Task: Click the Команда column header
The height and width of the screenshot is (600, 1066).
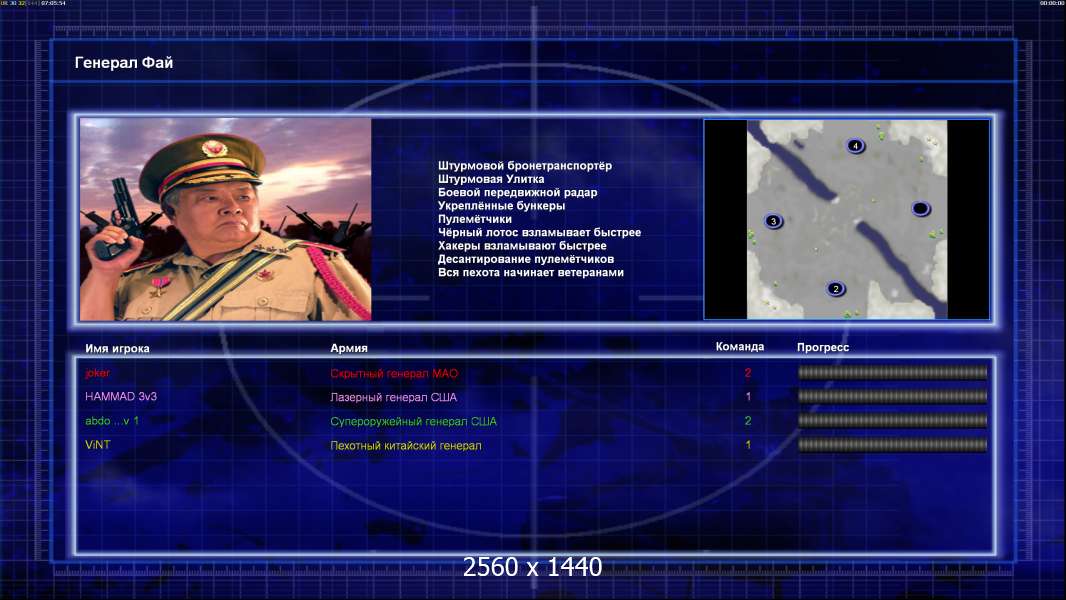Action: (x=740, y=347)
